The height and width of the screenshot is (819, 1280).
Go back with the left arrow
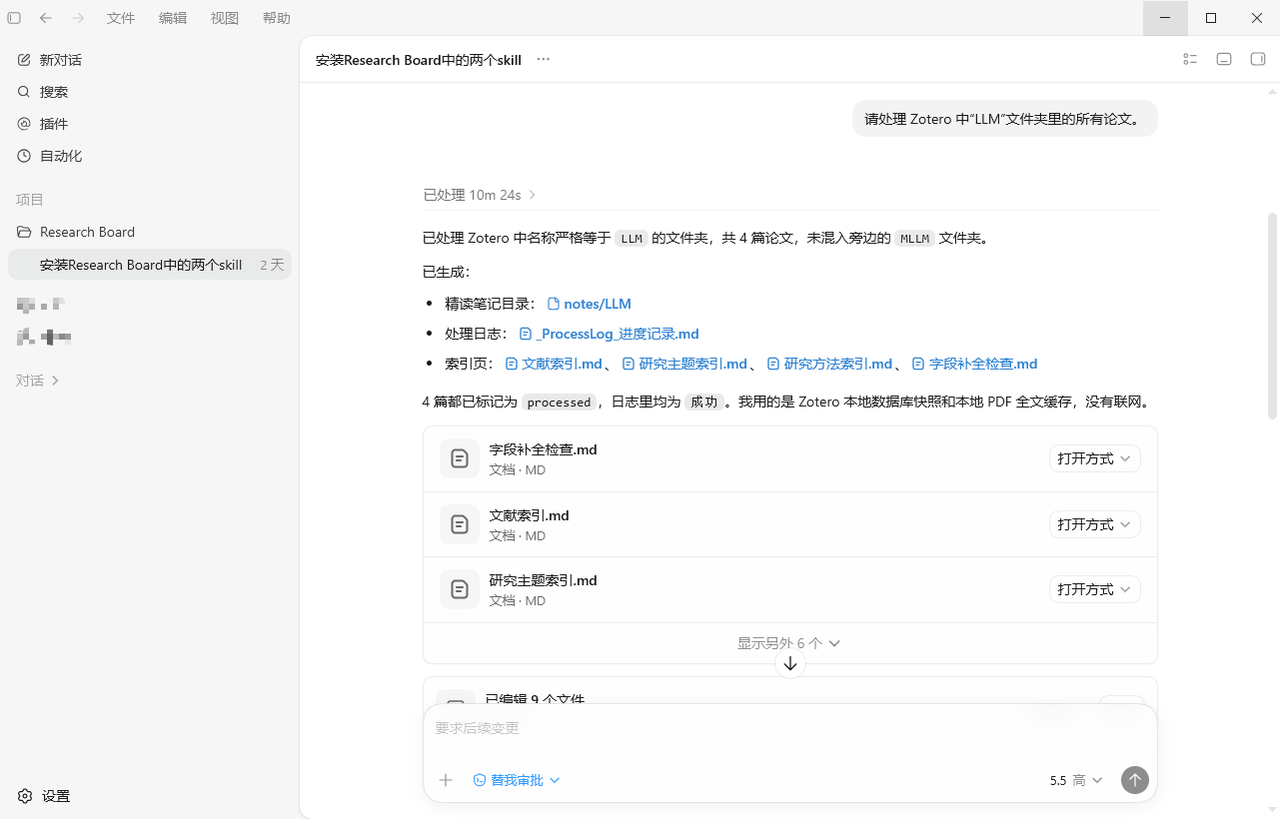pos(46,18)
